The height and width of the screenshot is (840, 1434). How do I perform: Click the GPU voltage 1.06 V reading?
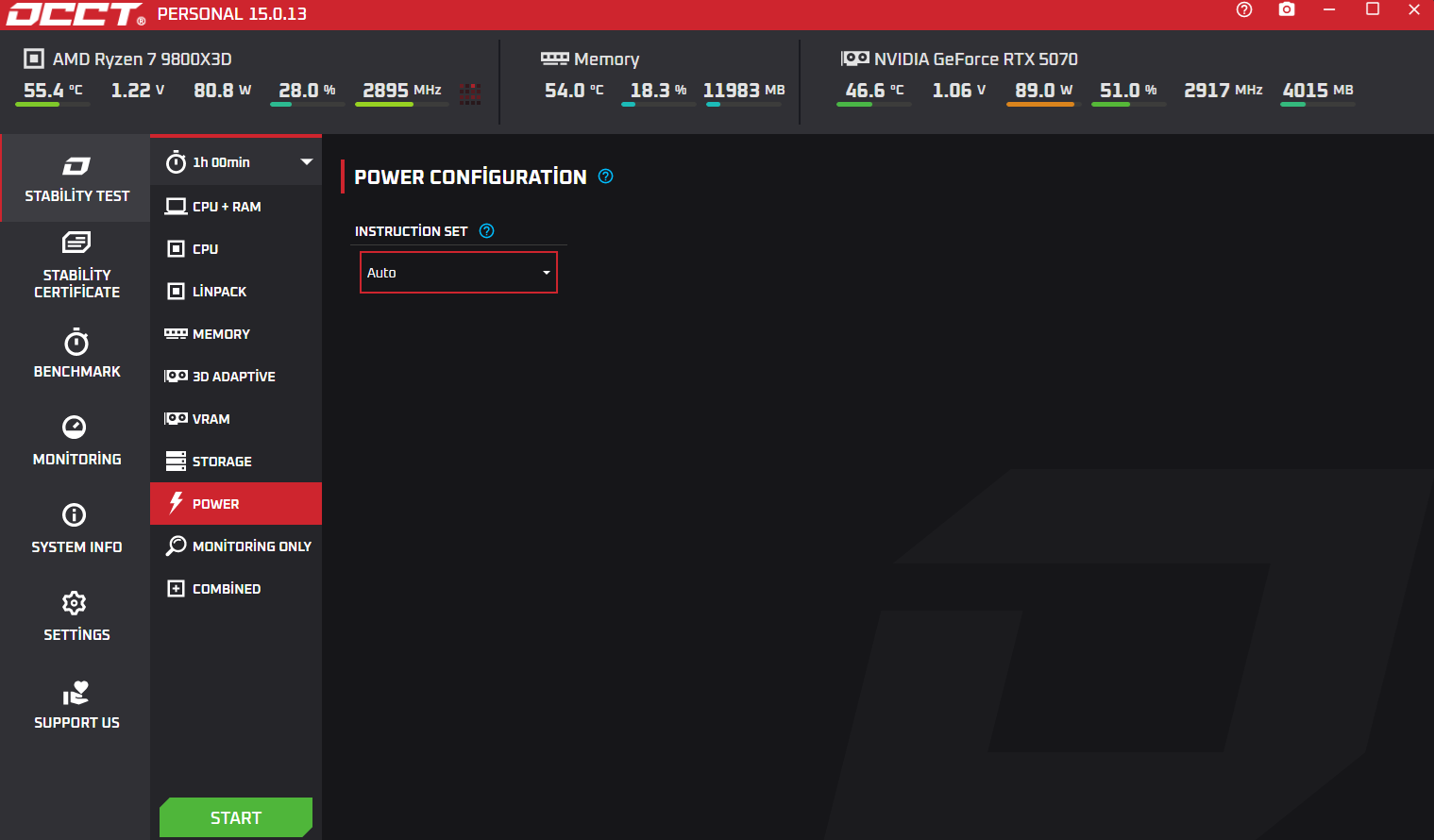959,91
